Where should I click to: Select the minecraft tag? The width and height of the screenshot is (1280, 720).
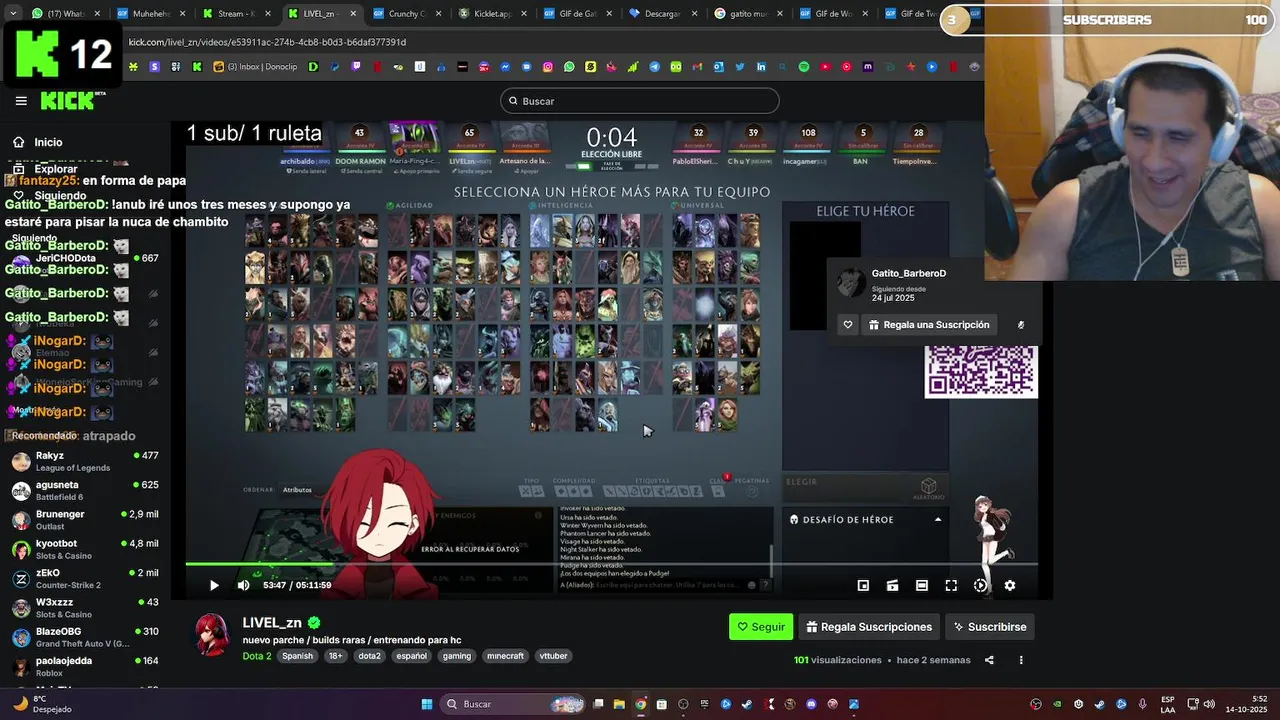click(505, 656)
